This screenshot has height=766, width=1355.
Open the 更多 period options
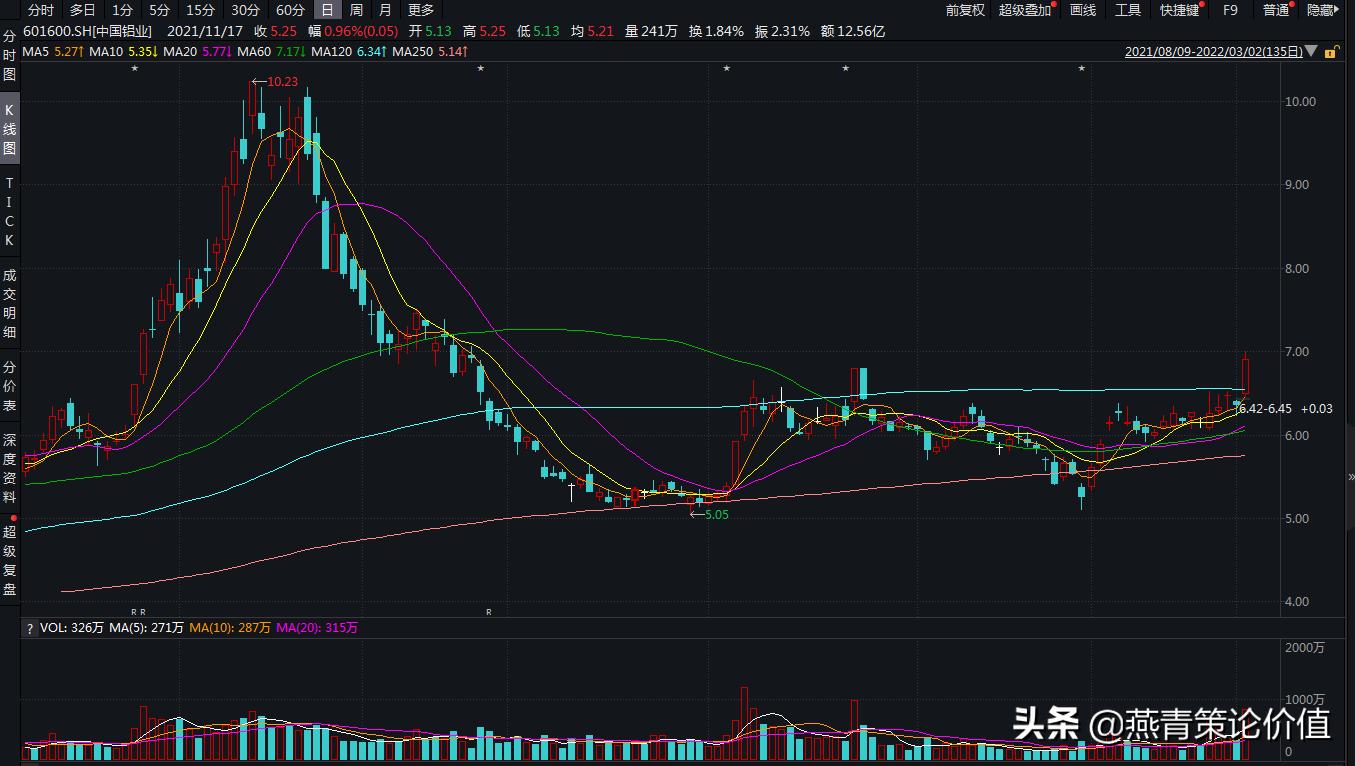421,10
